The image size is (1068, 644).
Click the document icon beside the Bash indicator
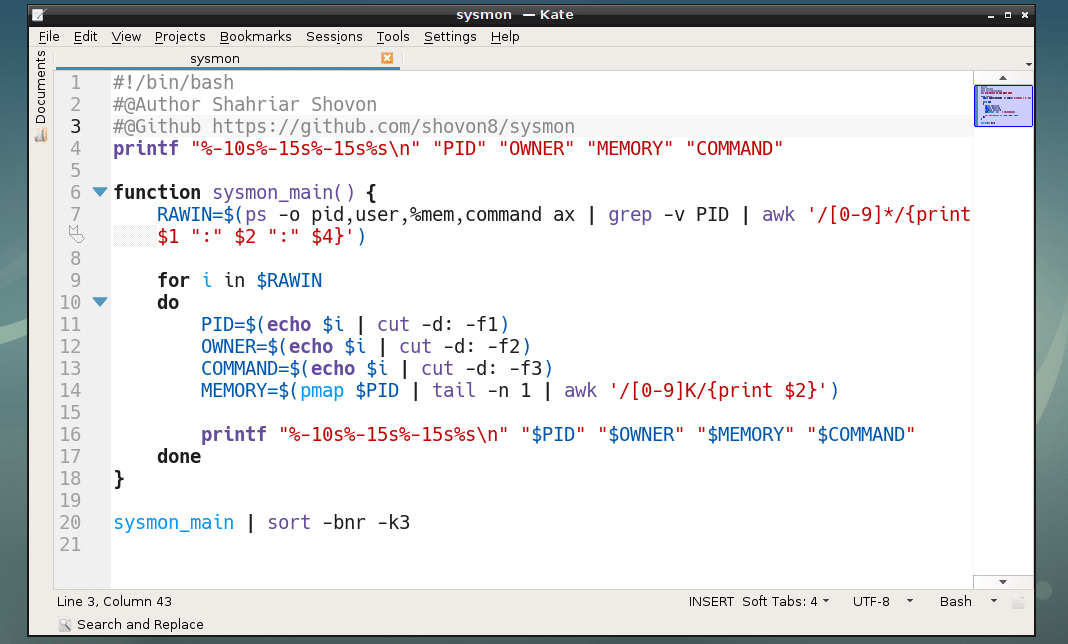(x=1018, y=601)
